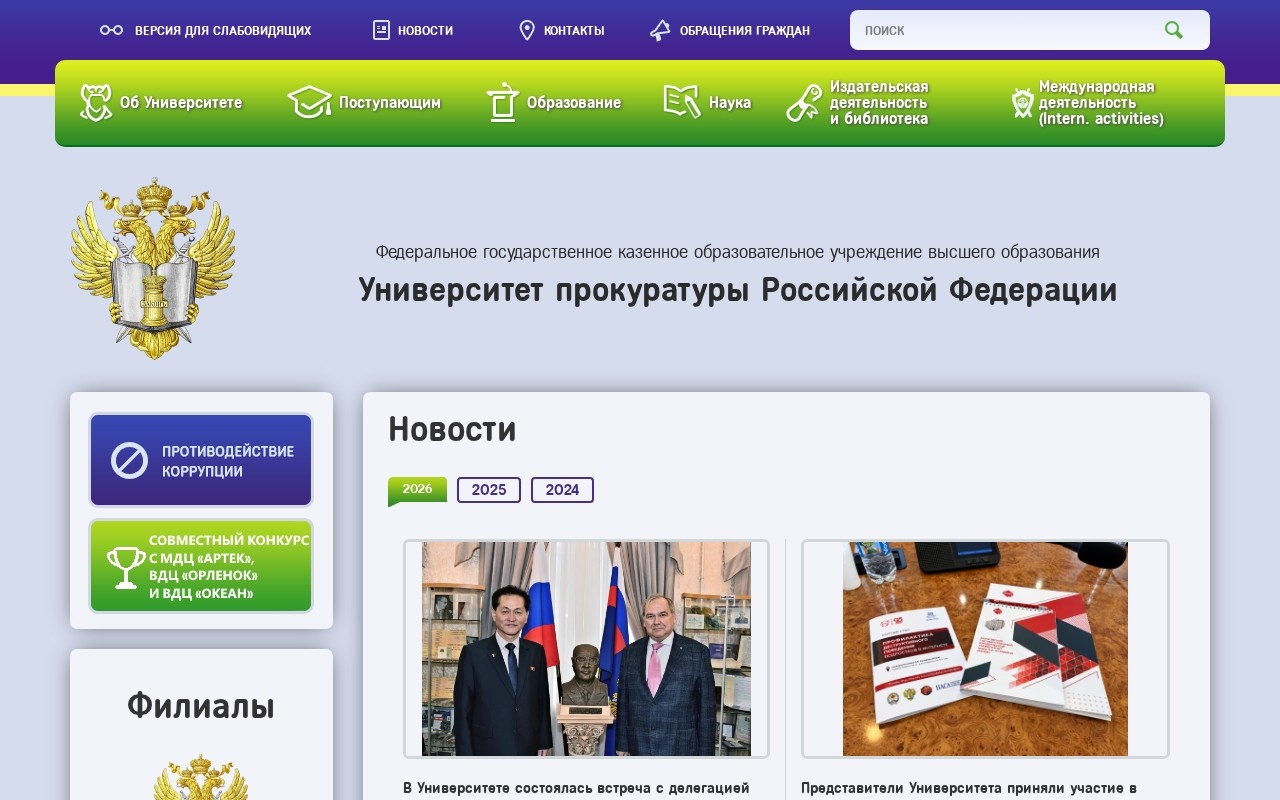This screenshot has width=1280, height=800.
Task: Click the graduation cap icon beside Поступающим
Action: coord(309,102)
